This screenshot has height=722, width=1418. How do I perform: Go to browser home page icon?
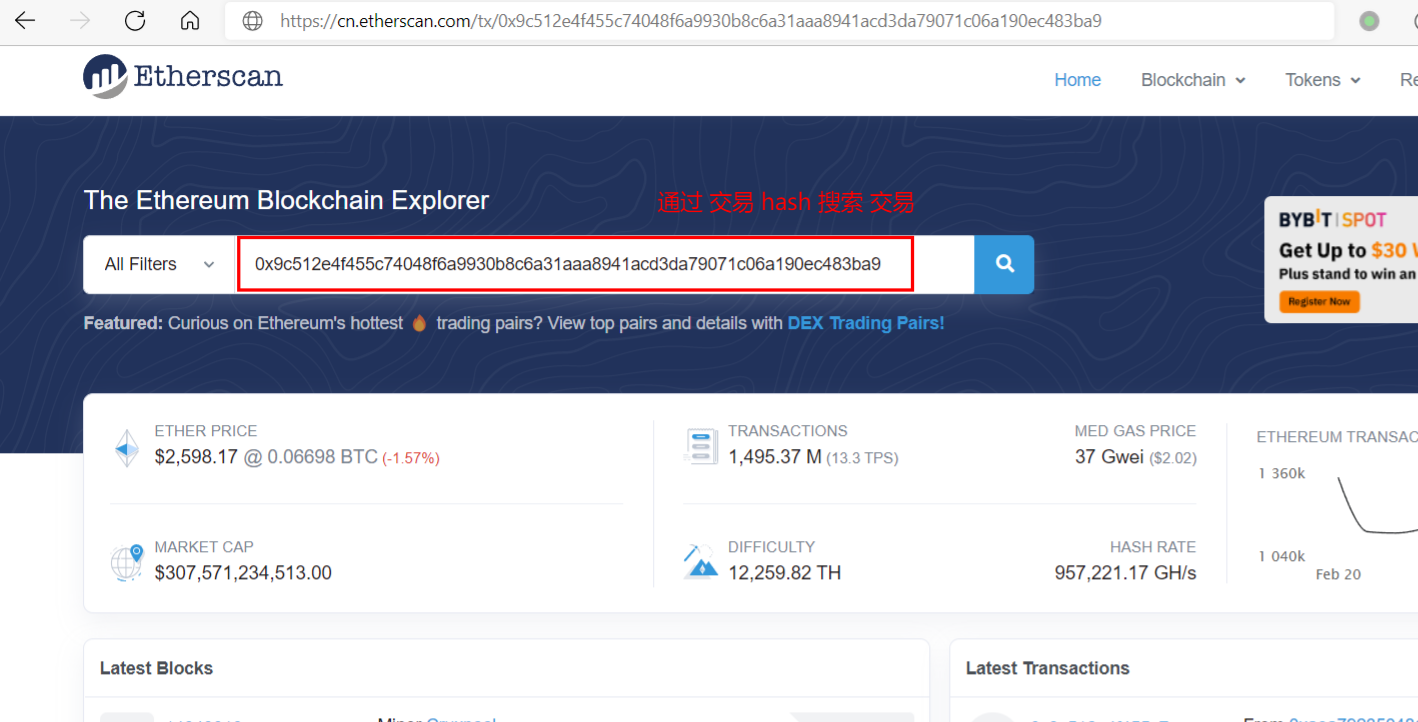click(x=190, y=21)
